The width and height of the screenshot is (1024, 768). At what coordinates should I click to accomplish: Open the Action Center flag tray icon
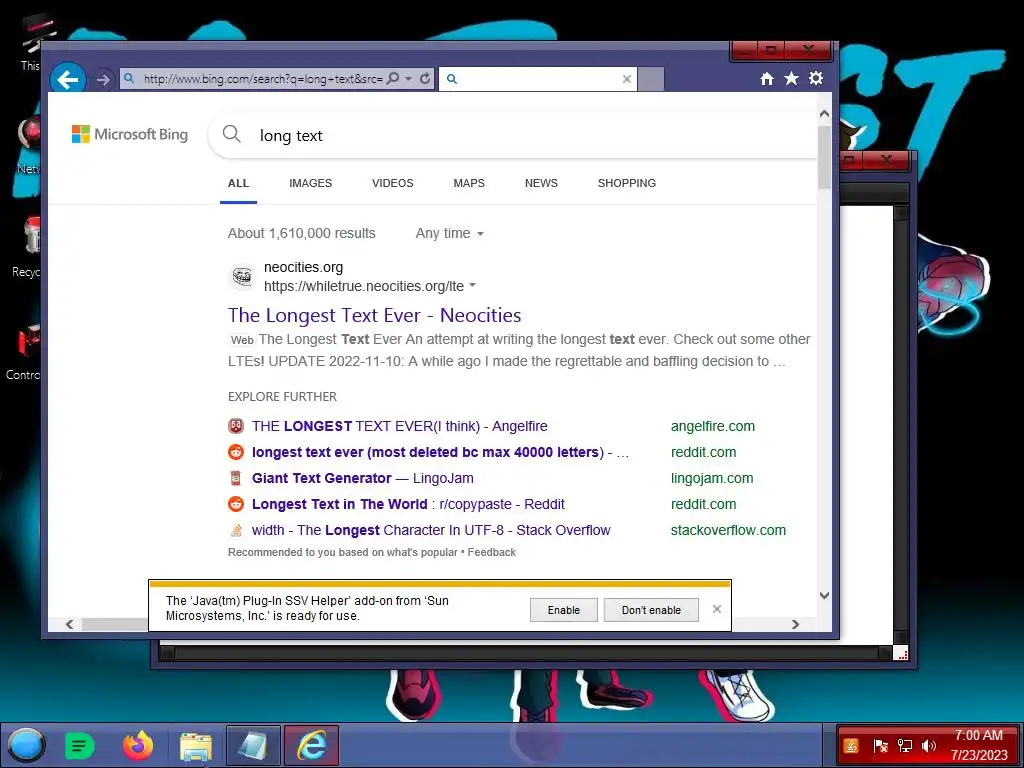point(880,745)
